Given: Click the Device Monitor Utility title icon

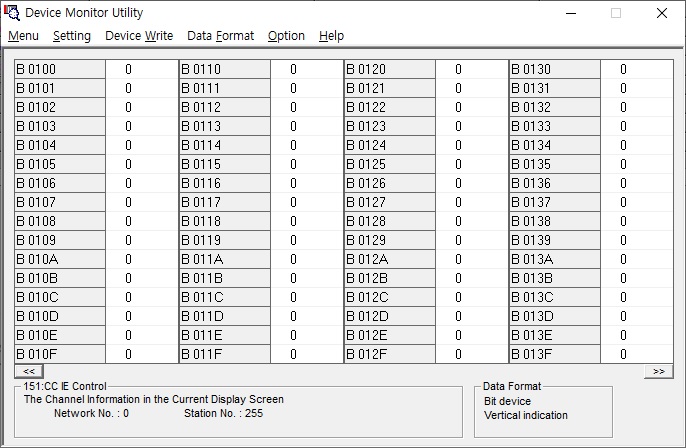Looking at the screenshot, I should [x=12, y=13].
